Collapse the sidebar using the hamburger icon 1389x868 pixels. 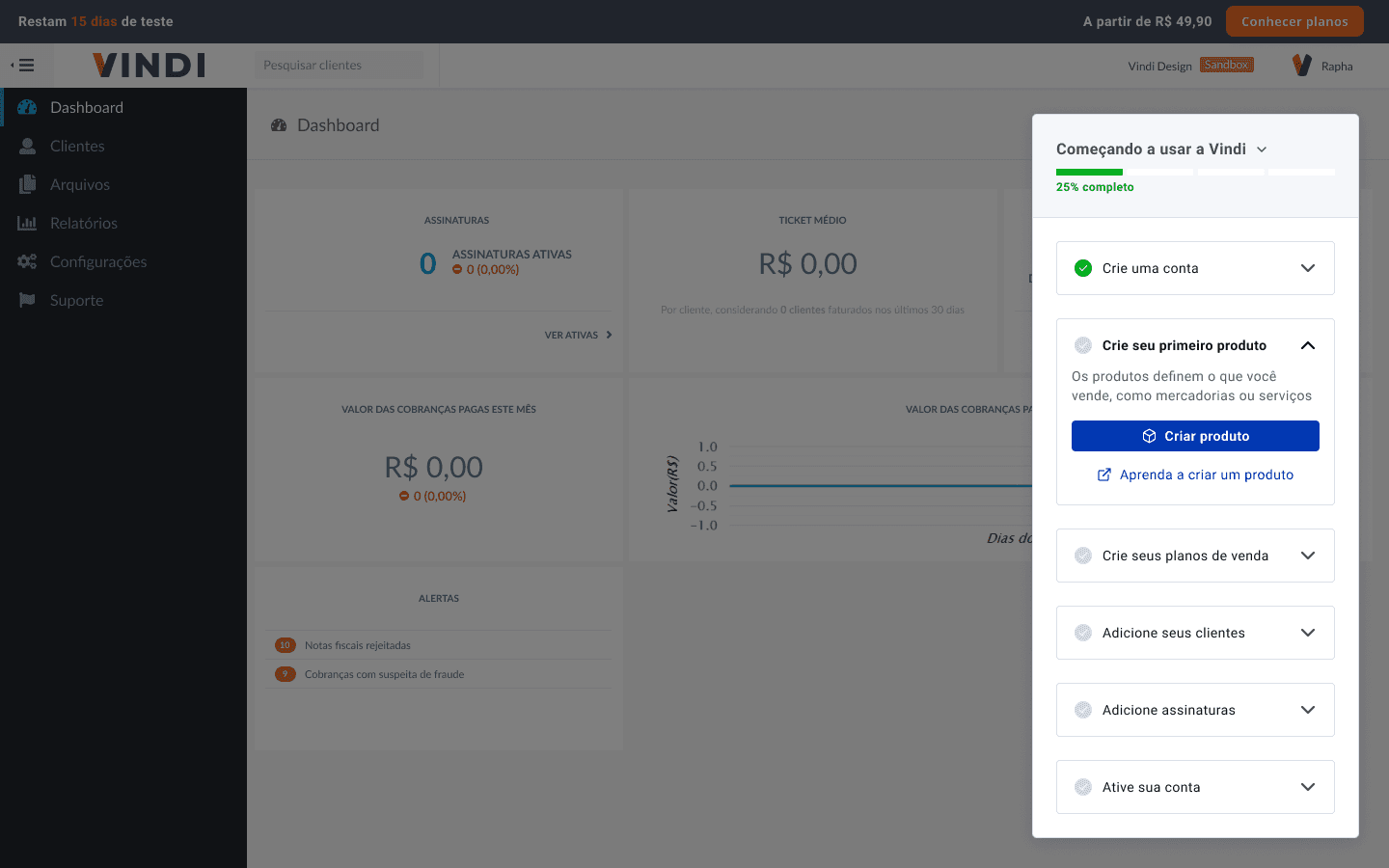22,66
